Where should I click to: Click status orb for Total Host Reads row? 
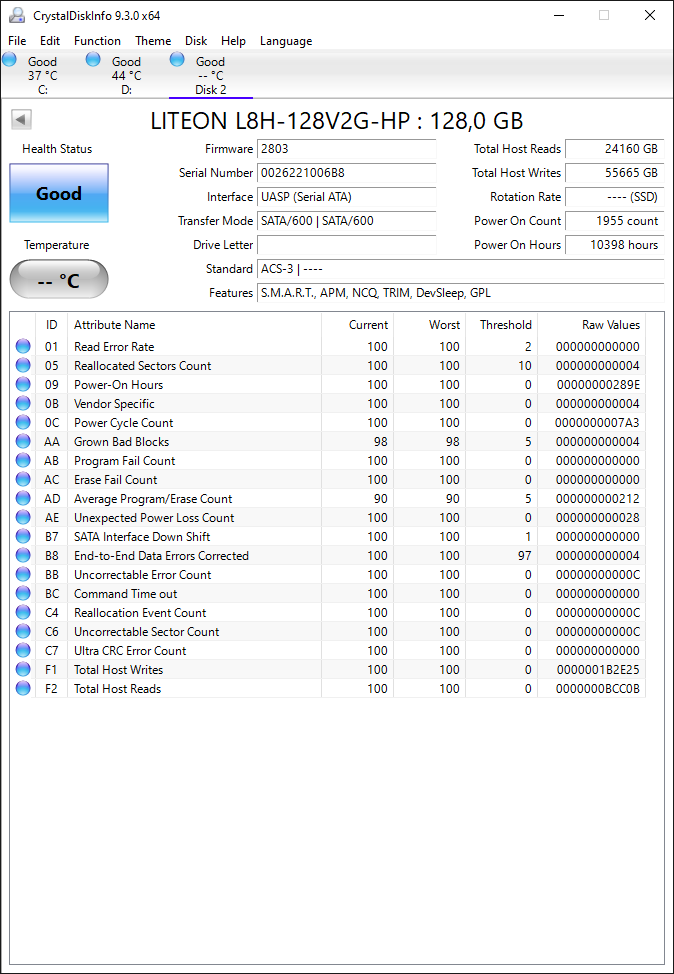point(23,688)
